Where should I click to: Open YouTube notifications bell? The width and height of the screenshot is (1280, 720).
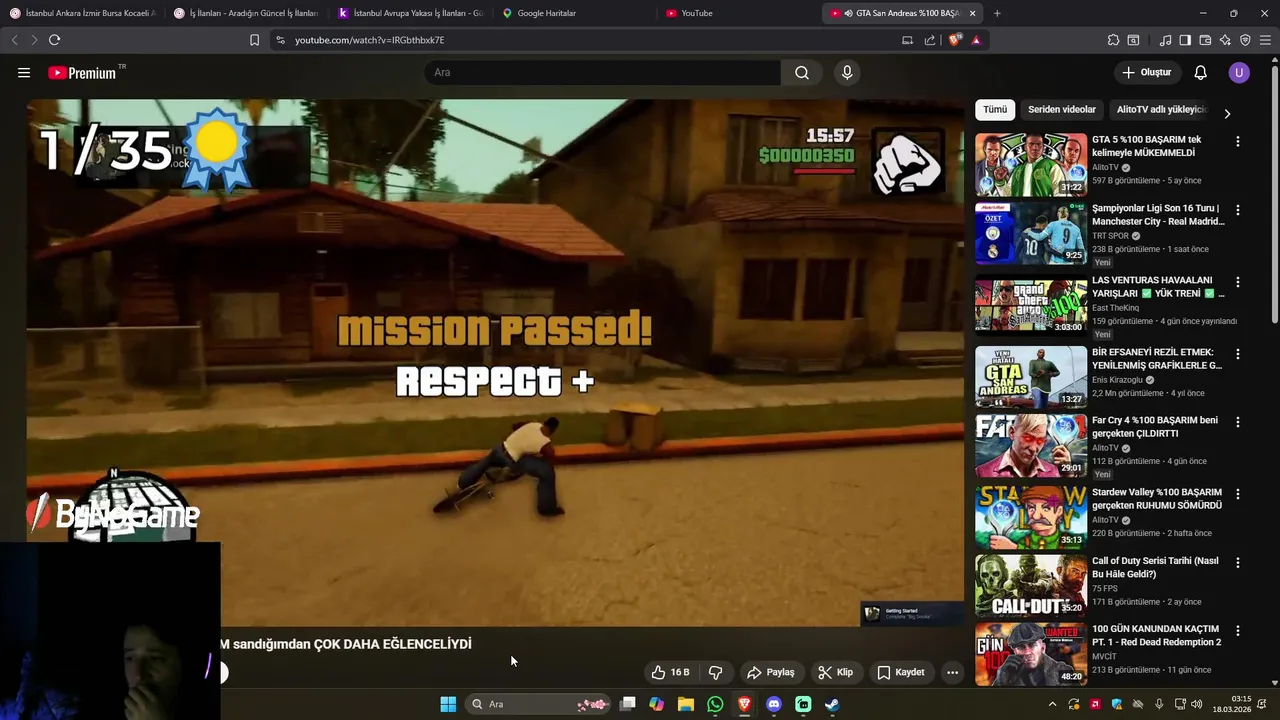(x=1201, y=73)
